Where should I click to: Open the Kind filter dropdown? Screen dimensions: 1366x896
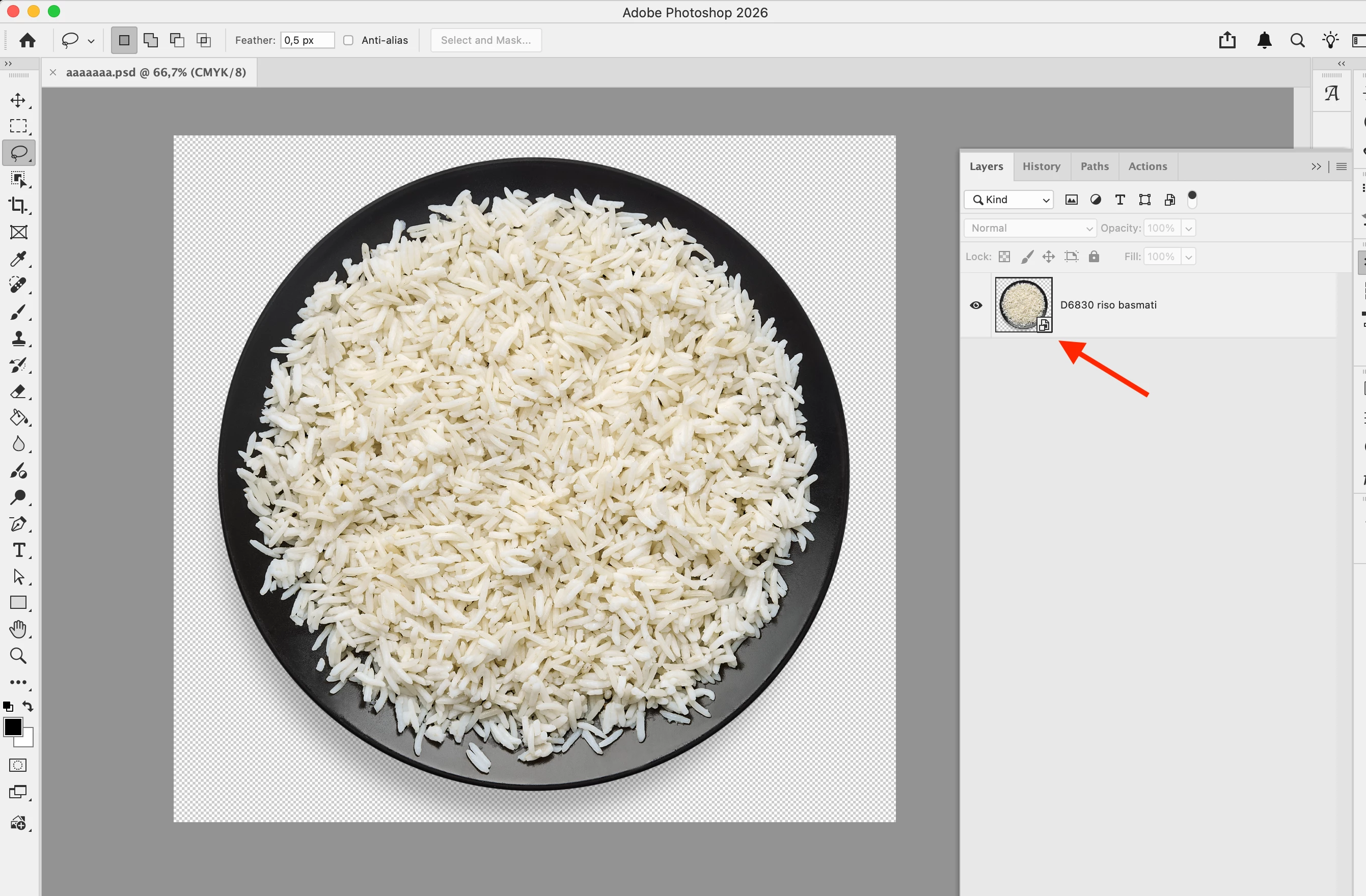coord(1008,200)
